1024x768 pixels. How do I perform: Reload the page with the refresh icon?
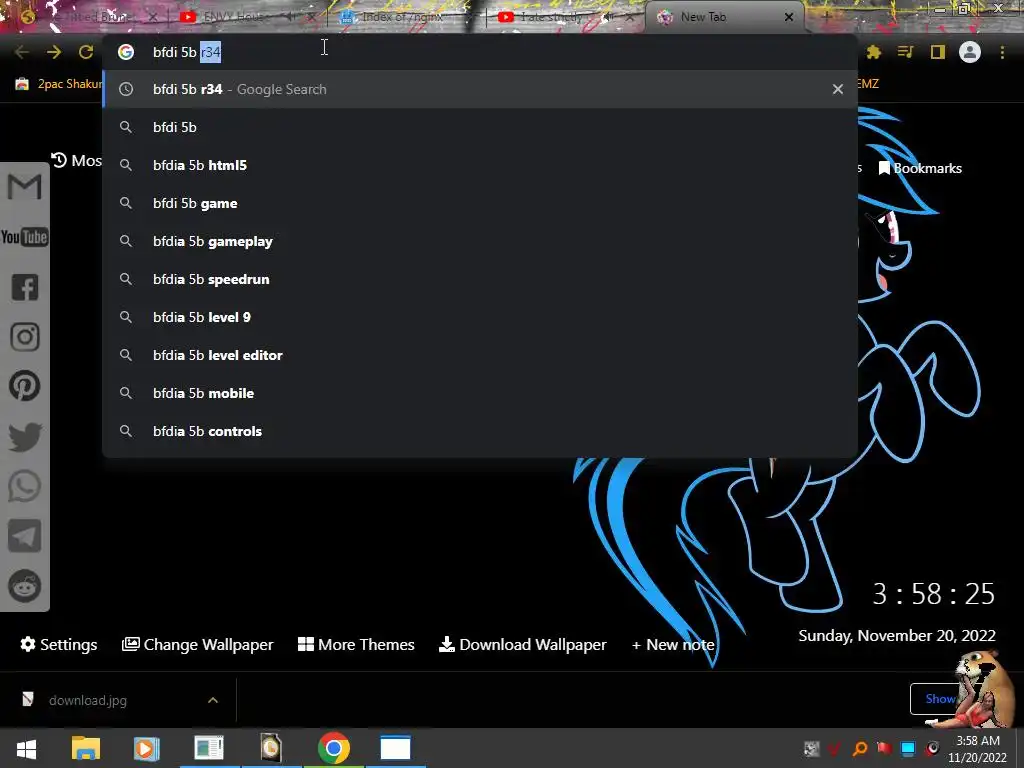tap(86, 52)
